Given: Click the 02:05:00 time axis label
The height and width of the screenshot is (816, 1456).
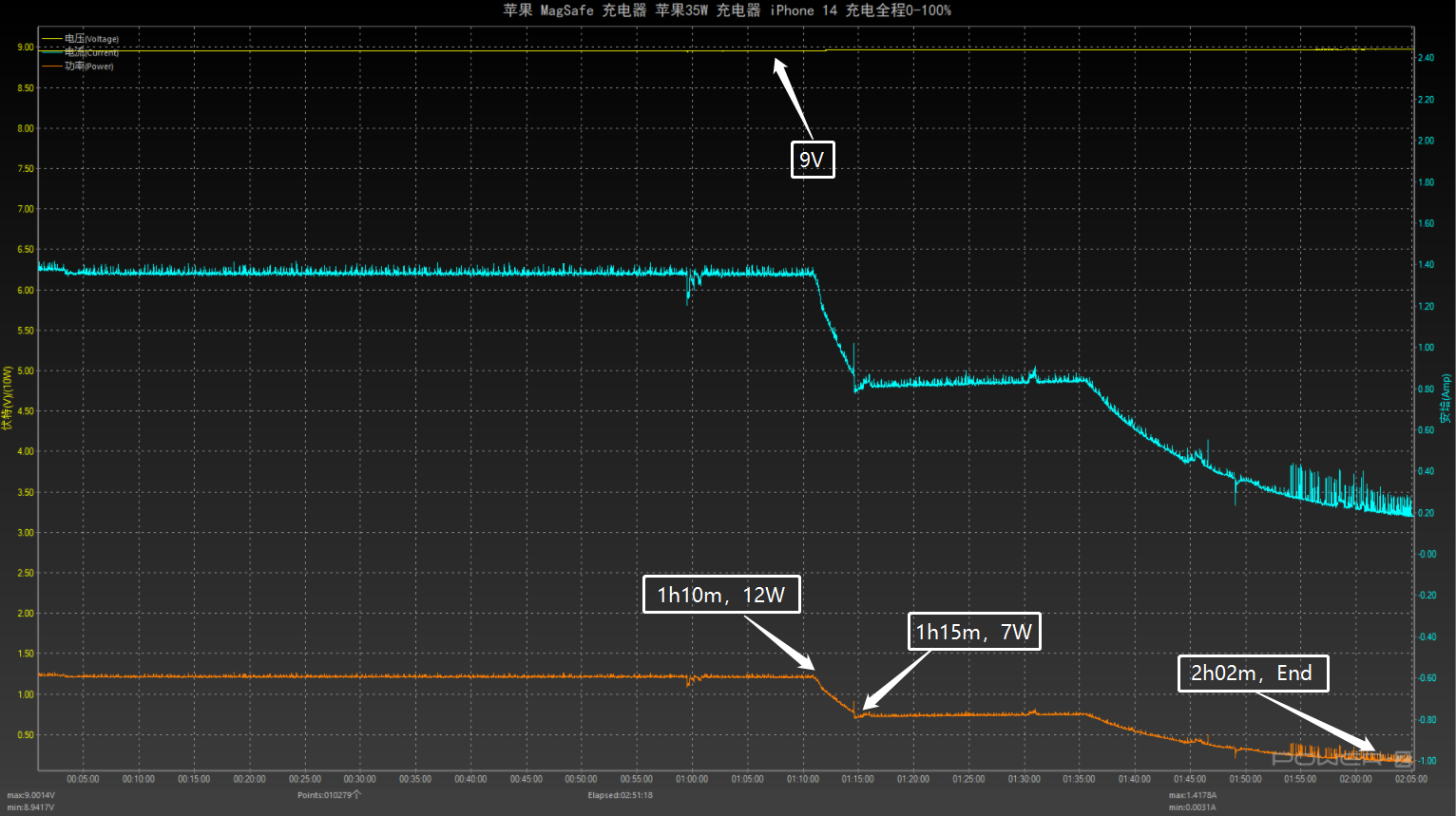Looking at the screenshot, I should pyautogui.click(x=1410, y=779).
